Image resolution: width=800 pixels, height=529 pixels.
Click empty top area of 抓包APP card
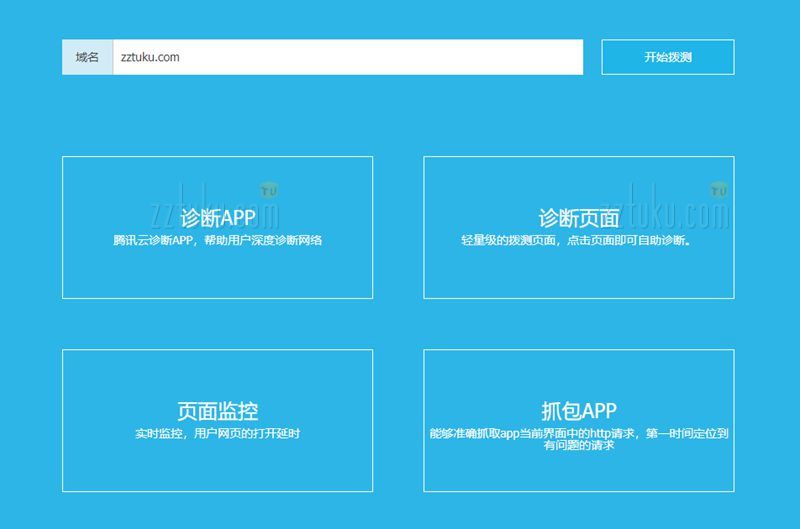(578, 372)
